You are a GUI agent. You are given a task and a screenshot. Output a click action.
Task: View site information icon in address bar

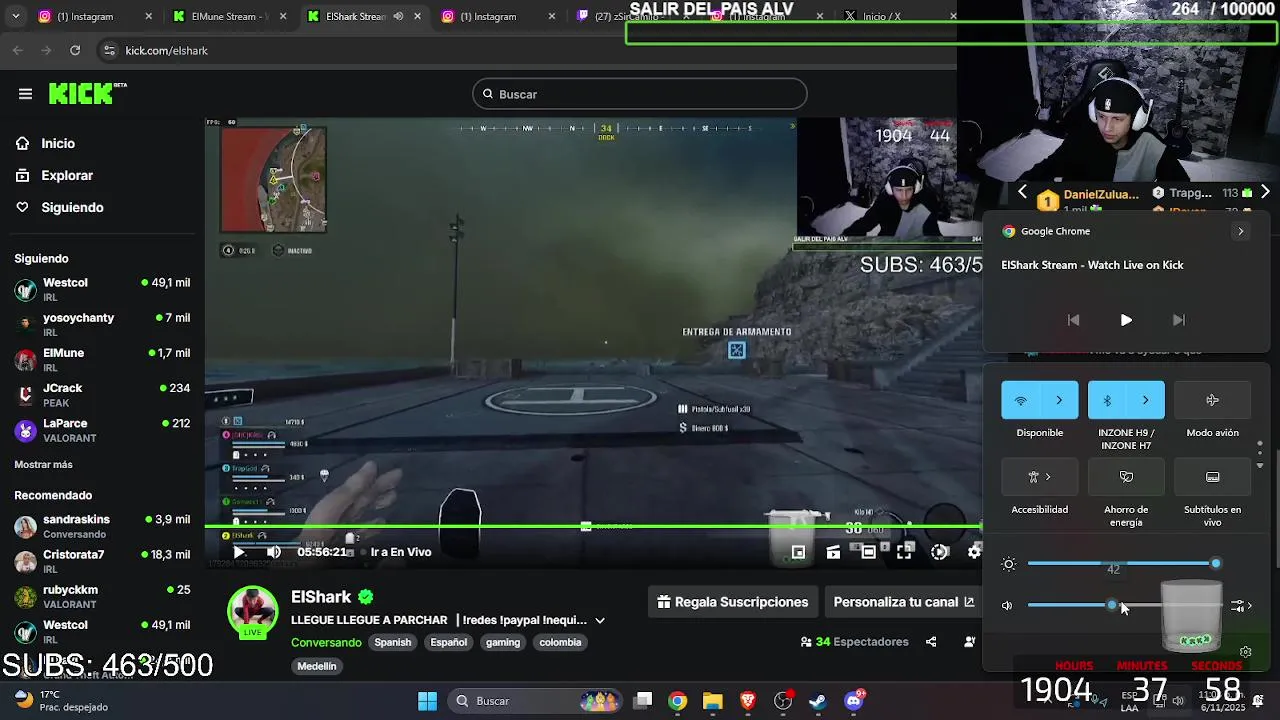click(109, 50)
